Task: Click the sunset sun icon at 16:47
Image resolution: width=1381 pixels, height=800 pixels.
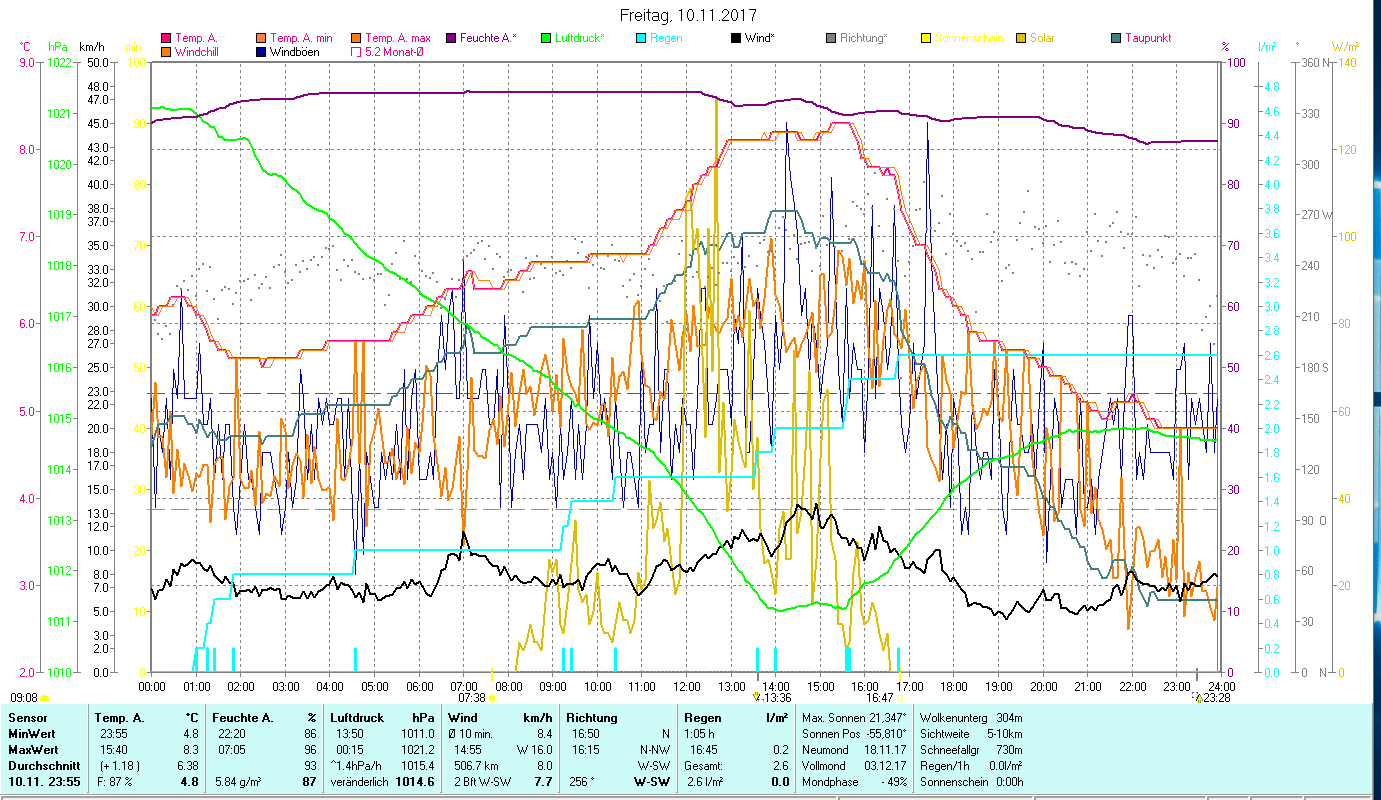Action: [x=900, y=698]
